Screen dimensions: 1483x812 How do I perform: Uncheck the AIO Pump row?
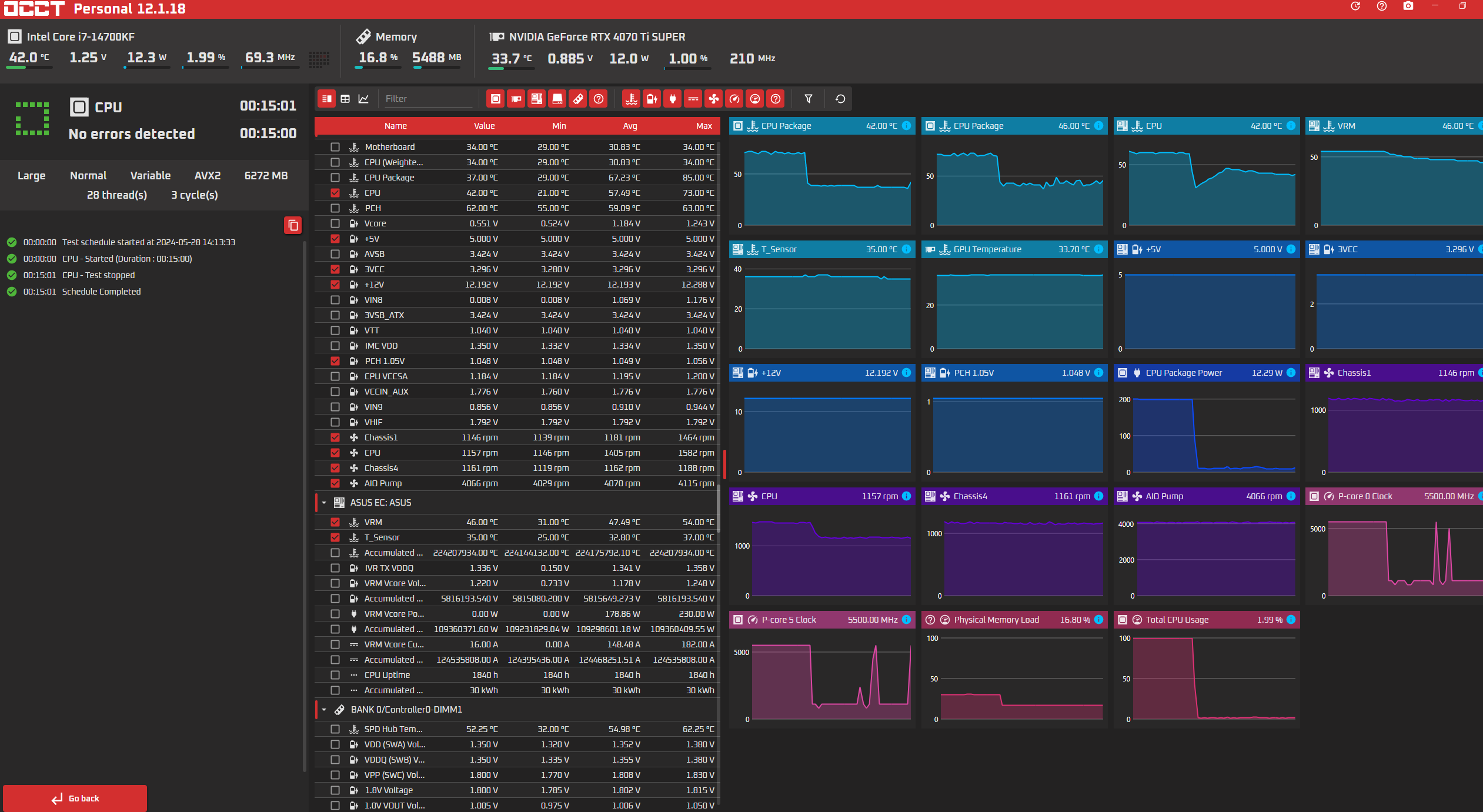(x=335, y=483)
